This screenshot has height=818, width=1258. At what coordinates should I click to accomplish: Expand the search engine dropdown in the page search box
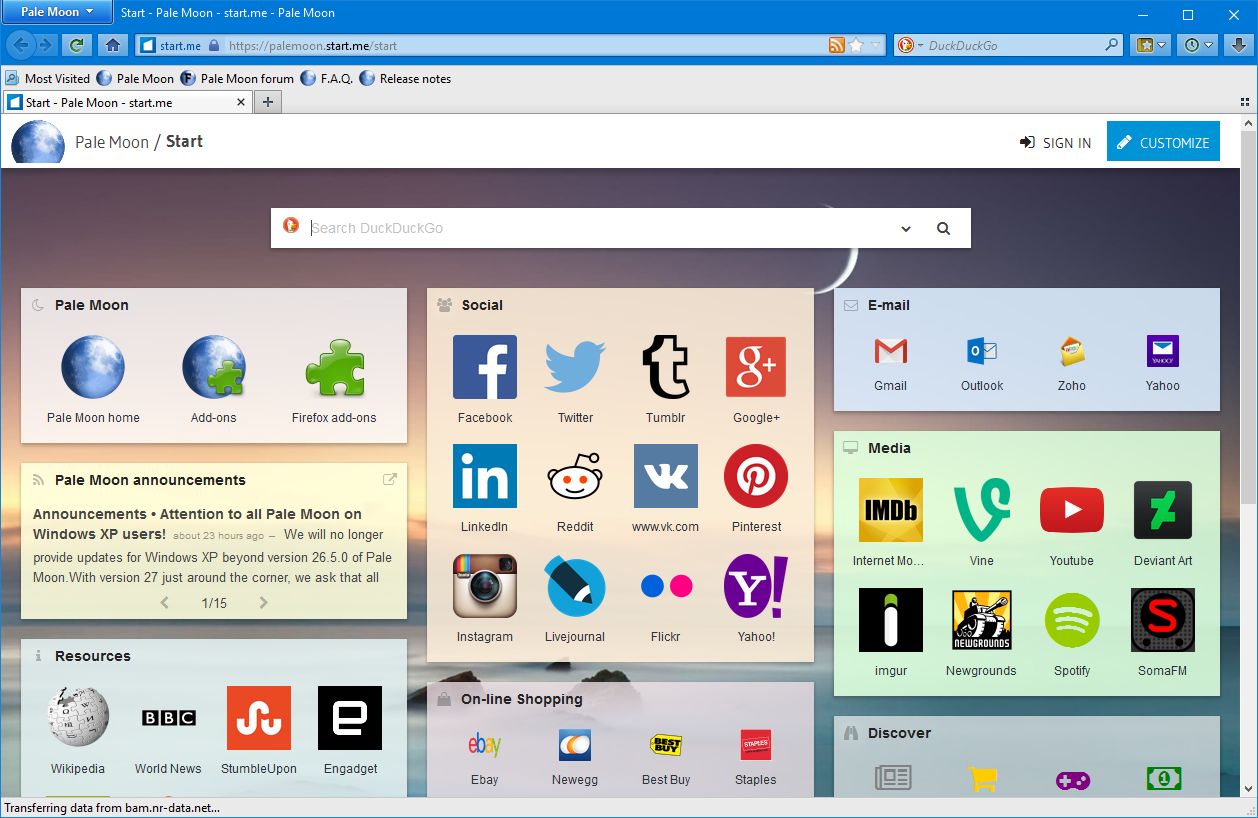coord(906,229)
